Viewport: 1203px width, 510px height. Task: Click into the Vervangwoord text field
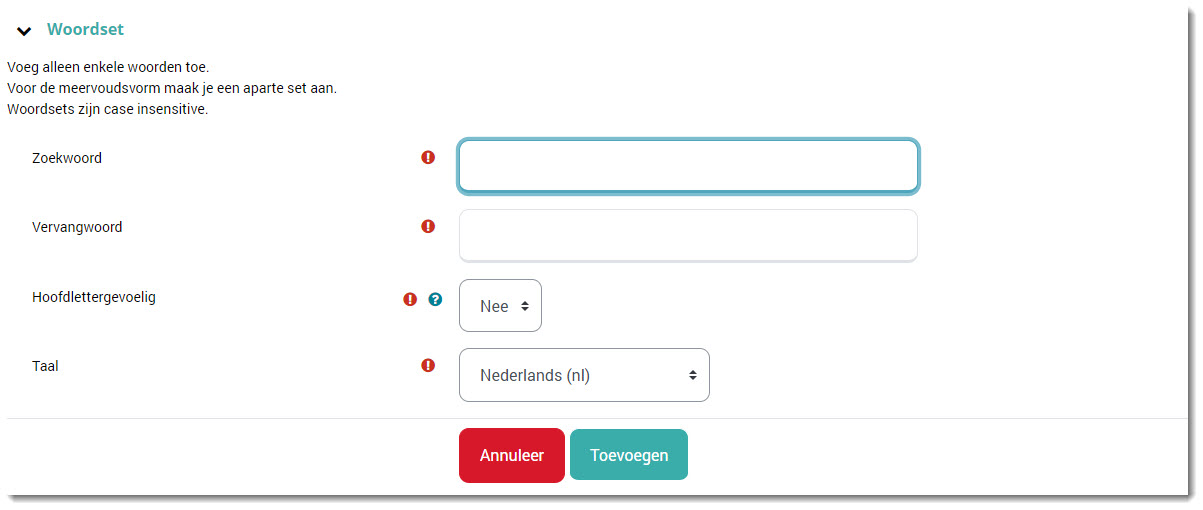[x=688, y=236]
